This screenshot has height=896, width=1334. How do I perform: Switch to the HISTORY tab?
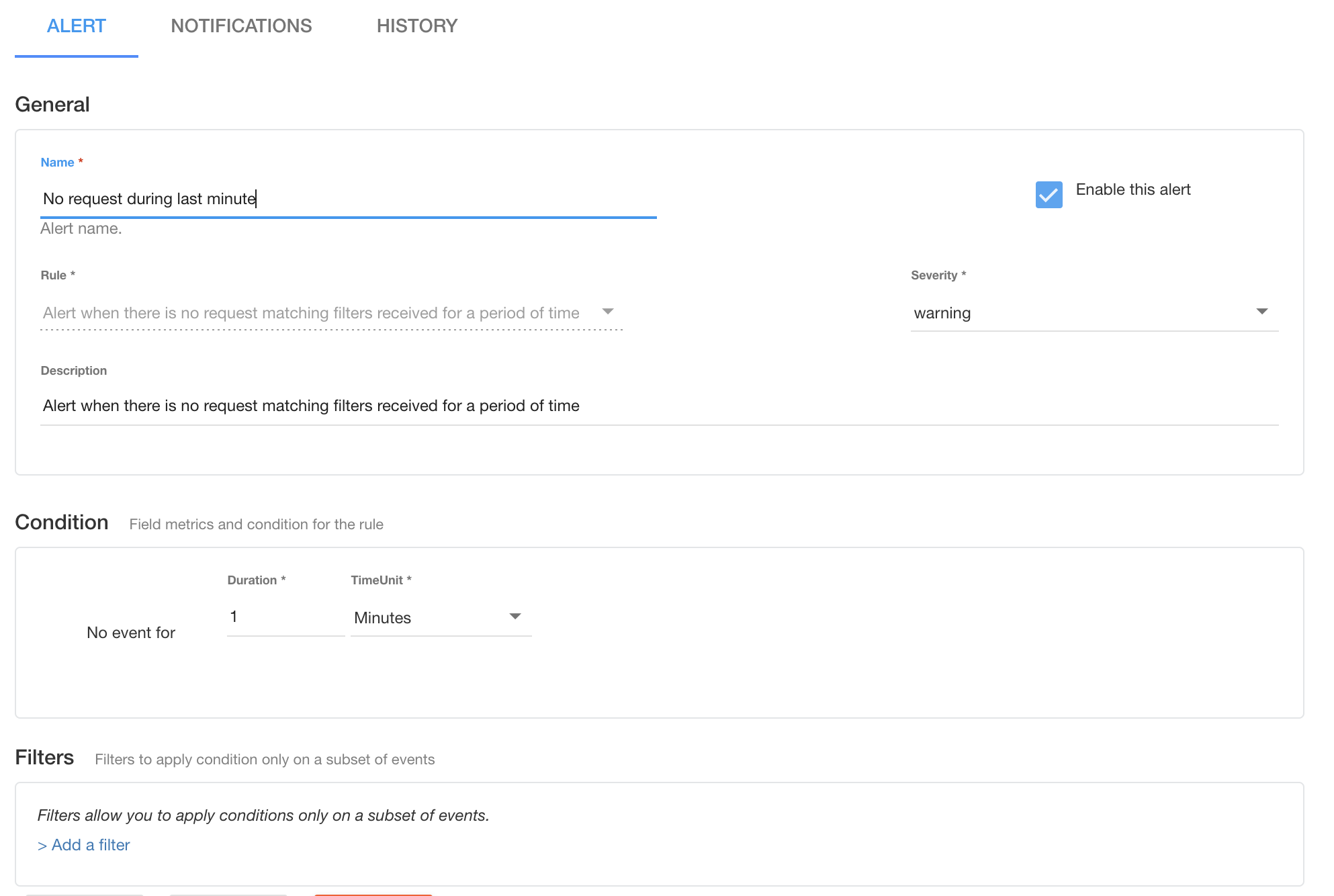416,26
